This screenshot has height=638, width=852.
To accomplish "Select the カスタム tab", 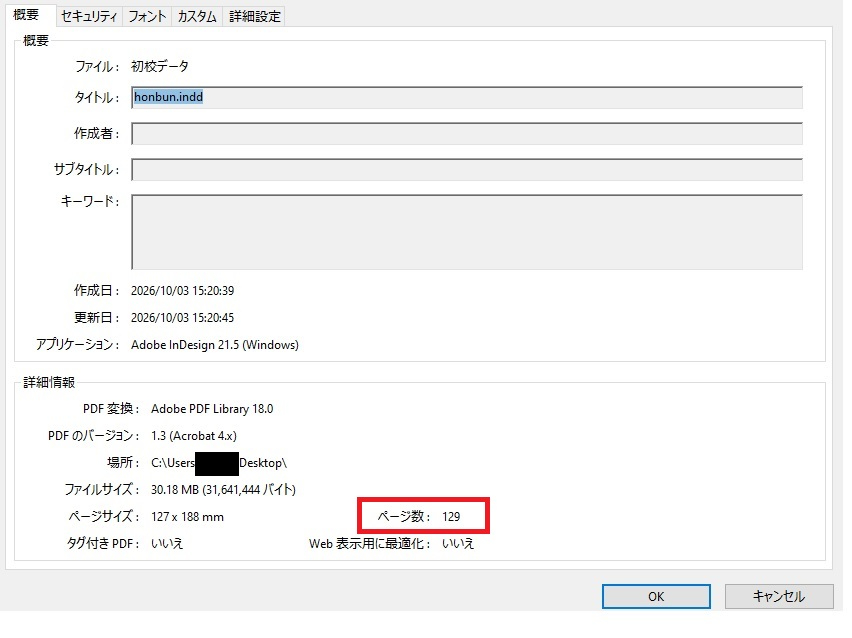I will click(197, 16).
